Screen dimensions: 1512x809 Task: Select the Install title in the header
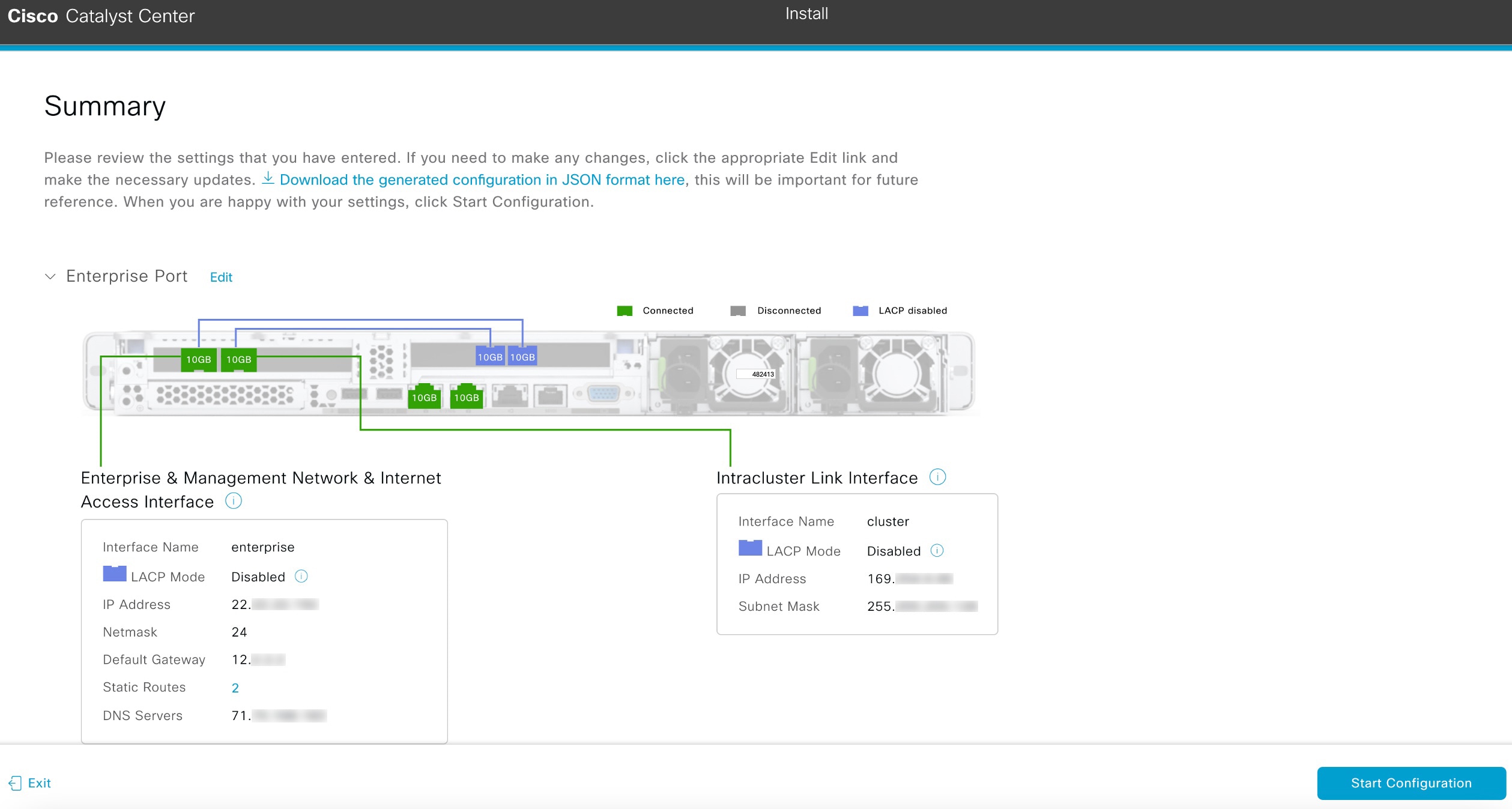(x=805, y=13)
